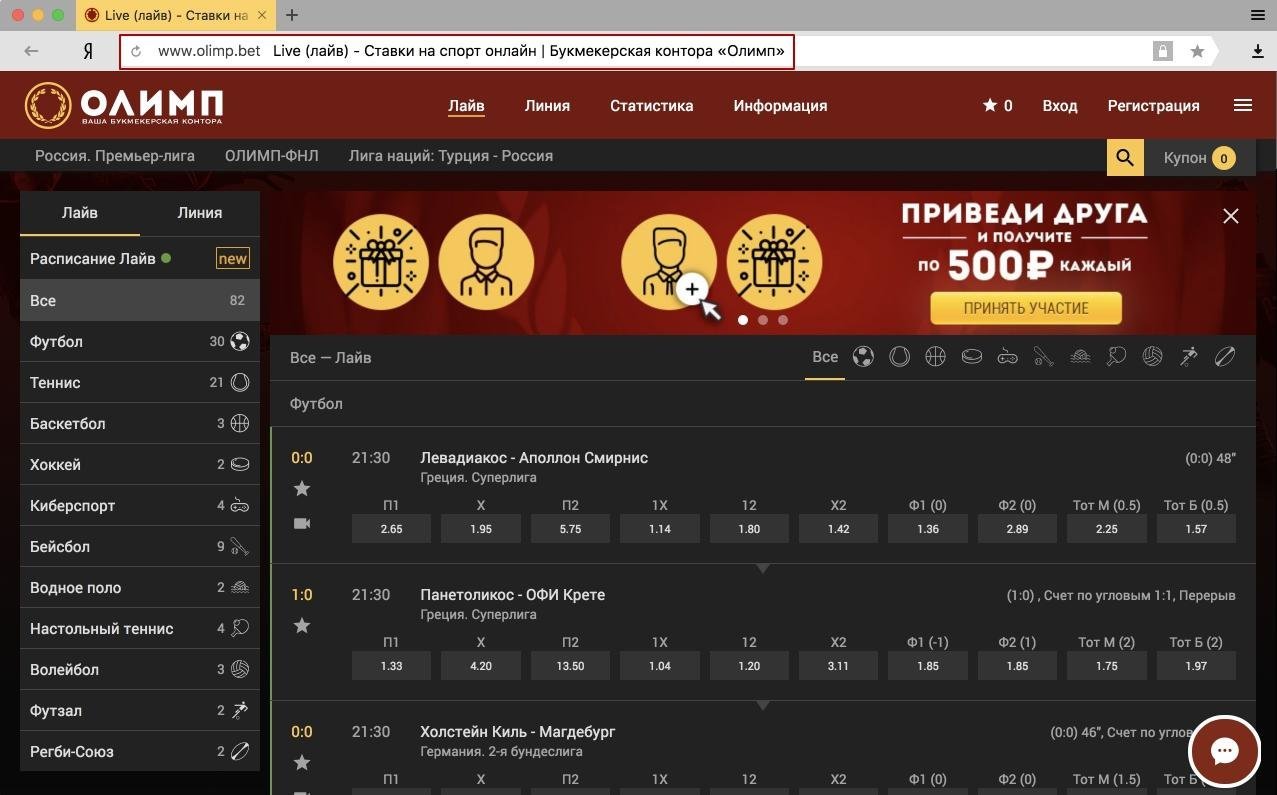This screenshot has width=1277, height=795.
Task: Click the basketball sport filter icon
Action: (x=935, y=356)
